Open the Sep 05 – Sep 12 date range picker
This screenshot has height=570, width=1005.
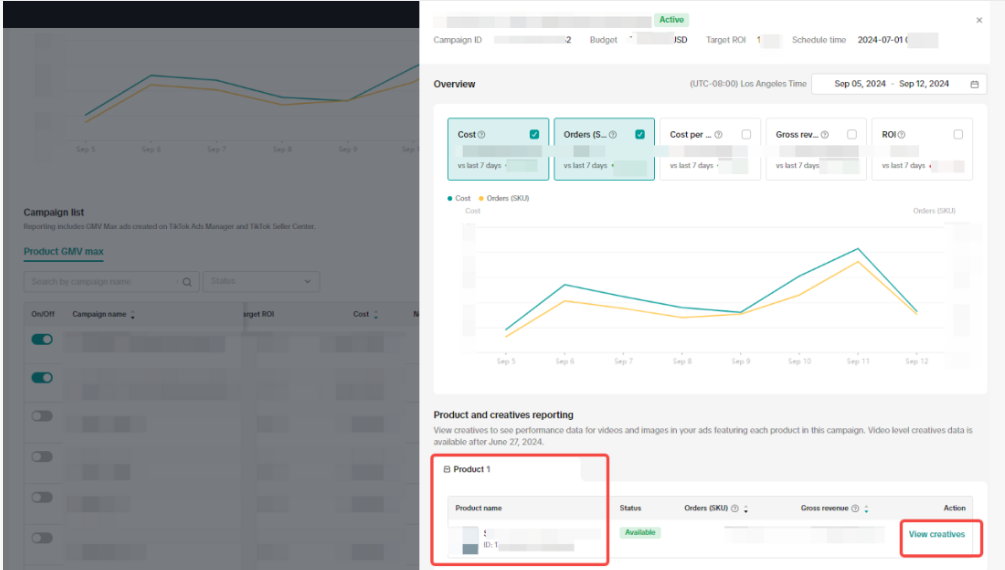click(892, 84)
